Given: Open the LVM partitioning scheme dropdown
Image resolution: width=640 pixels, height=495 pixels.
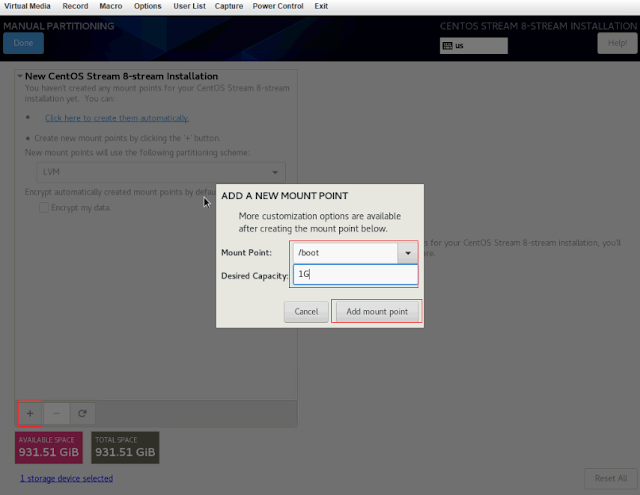Looking at the screenshot, I should [161, 172].
